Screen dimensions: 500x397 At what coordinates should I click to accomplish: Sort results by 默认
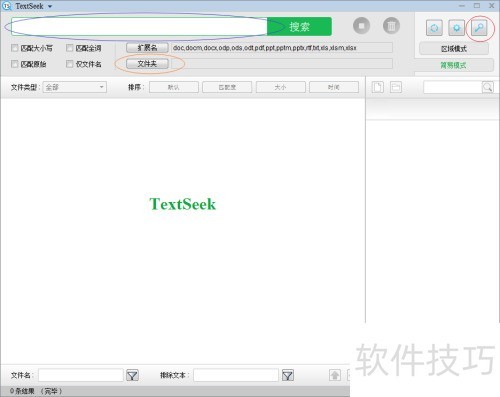click(x=174, y=87)
